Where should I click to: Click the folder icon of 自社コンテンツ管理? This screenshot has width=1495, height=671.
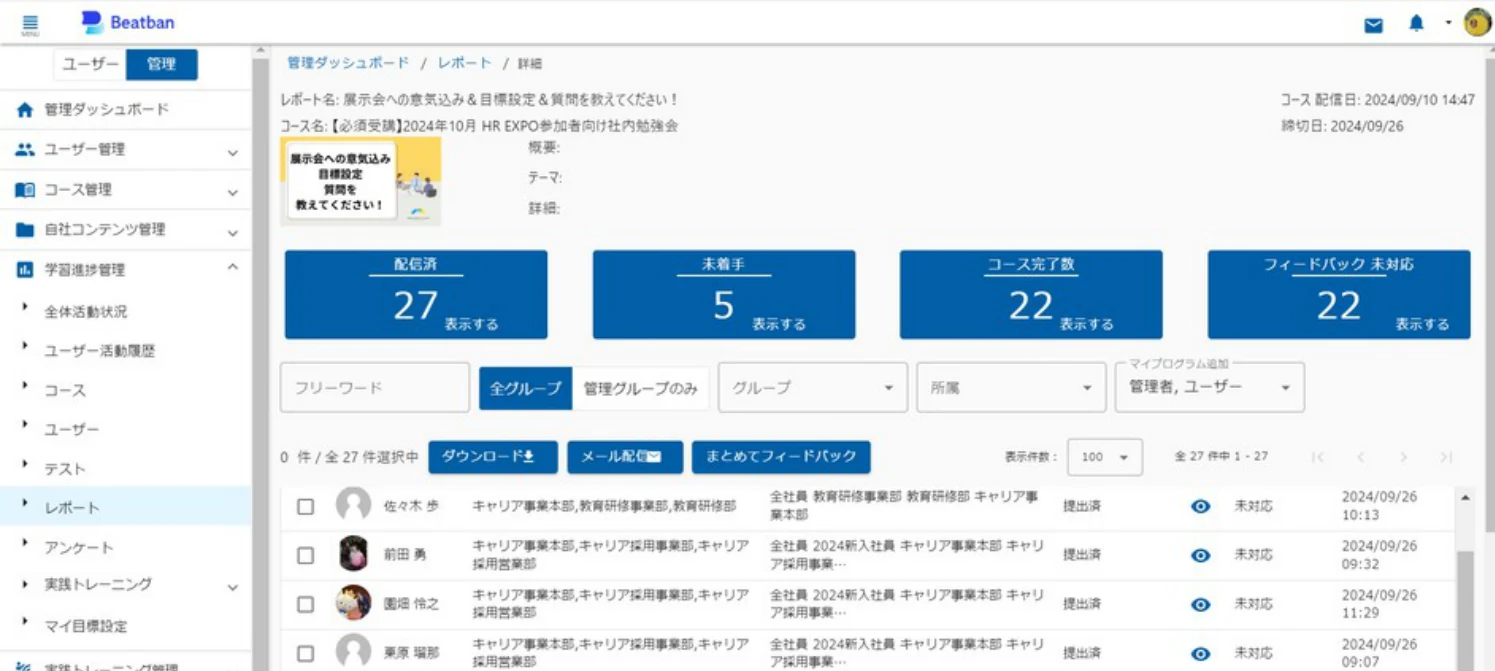click(x=25, y=230)
